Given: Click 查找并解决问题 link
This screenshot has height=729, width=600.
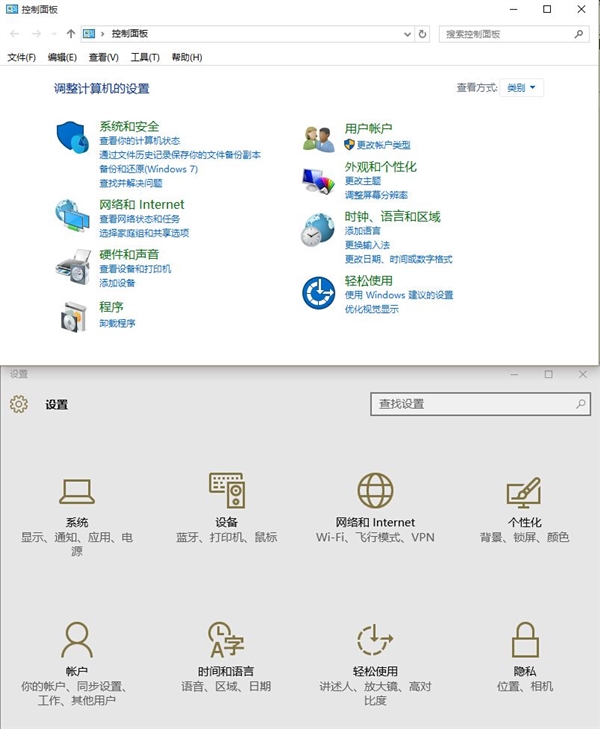Looking at the screenshot, I should (x=131, y=183).
